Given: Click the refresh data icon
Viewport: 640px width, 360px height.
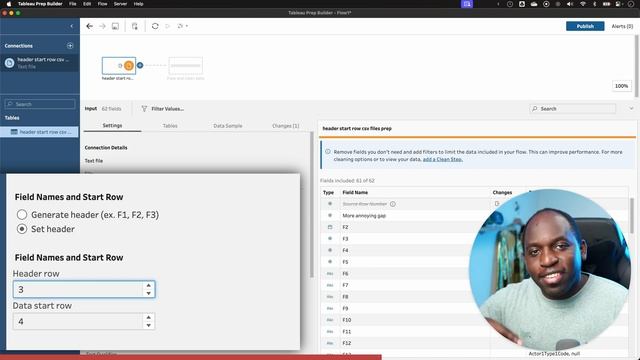Looking at the screenshot, I should (x=155, y=26).
